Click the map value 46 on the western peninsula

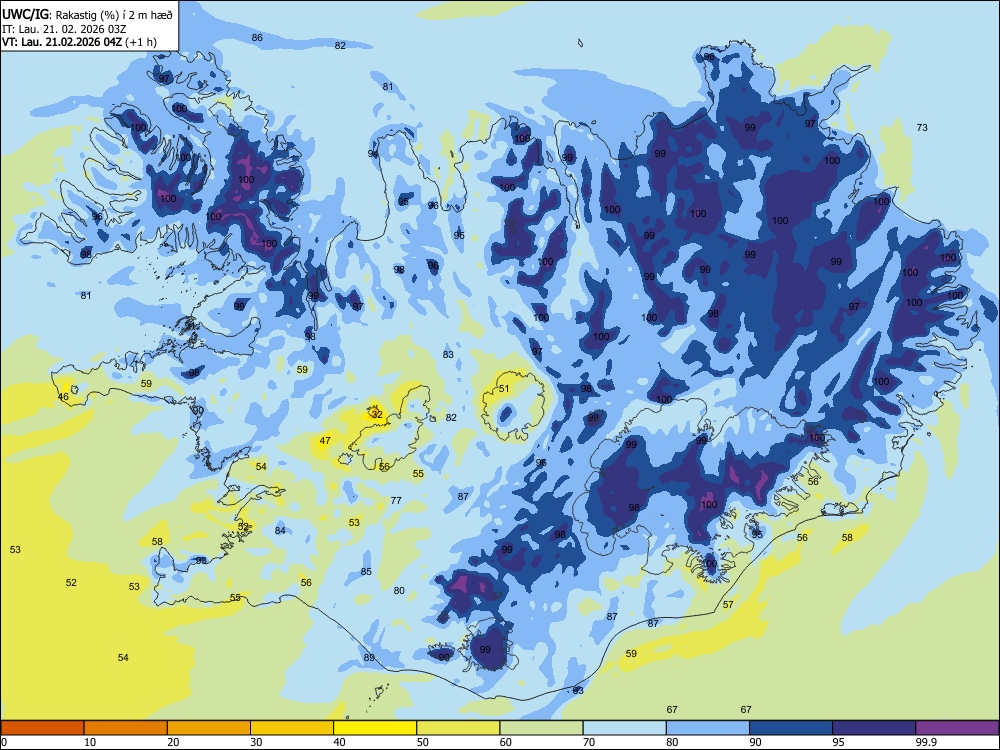63,397
